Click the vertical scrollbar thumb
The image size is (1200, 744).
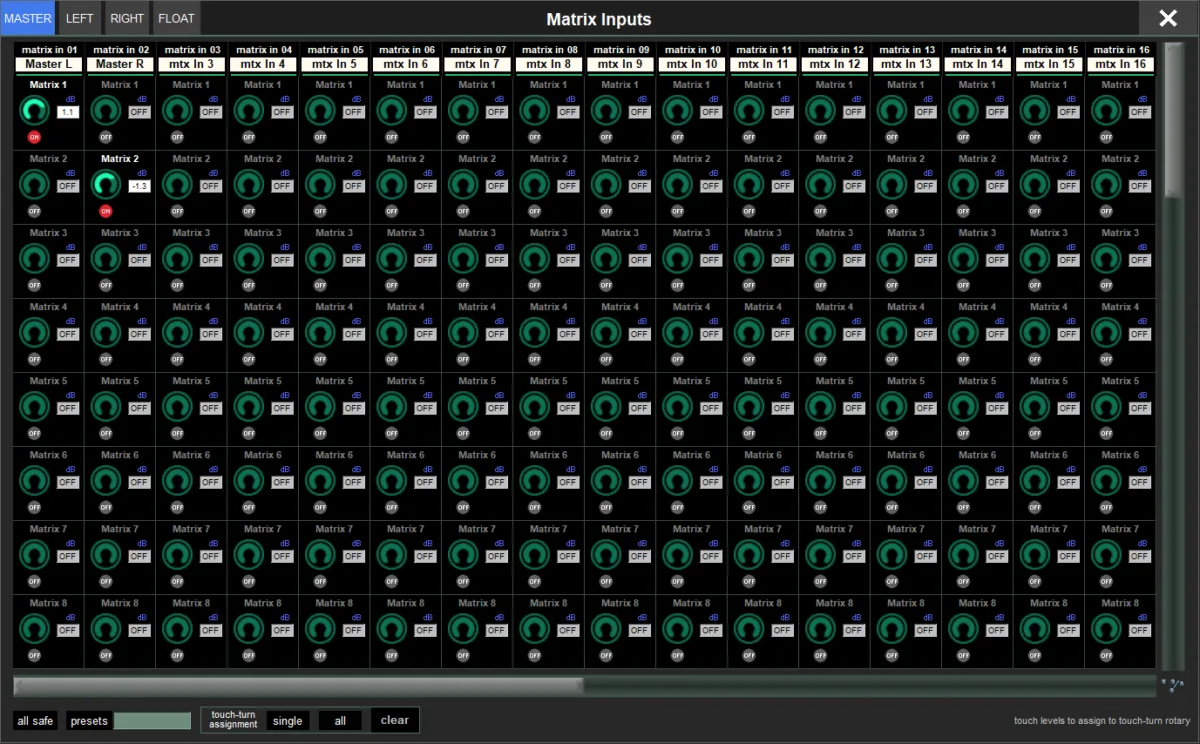(1173, 120)
